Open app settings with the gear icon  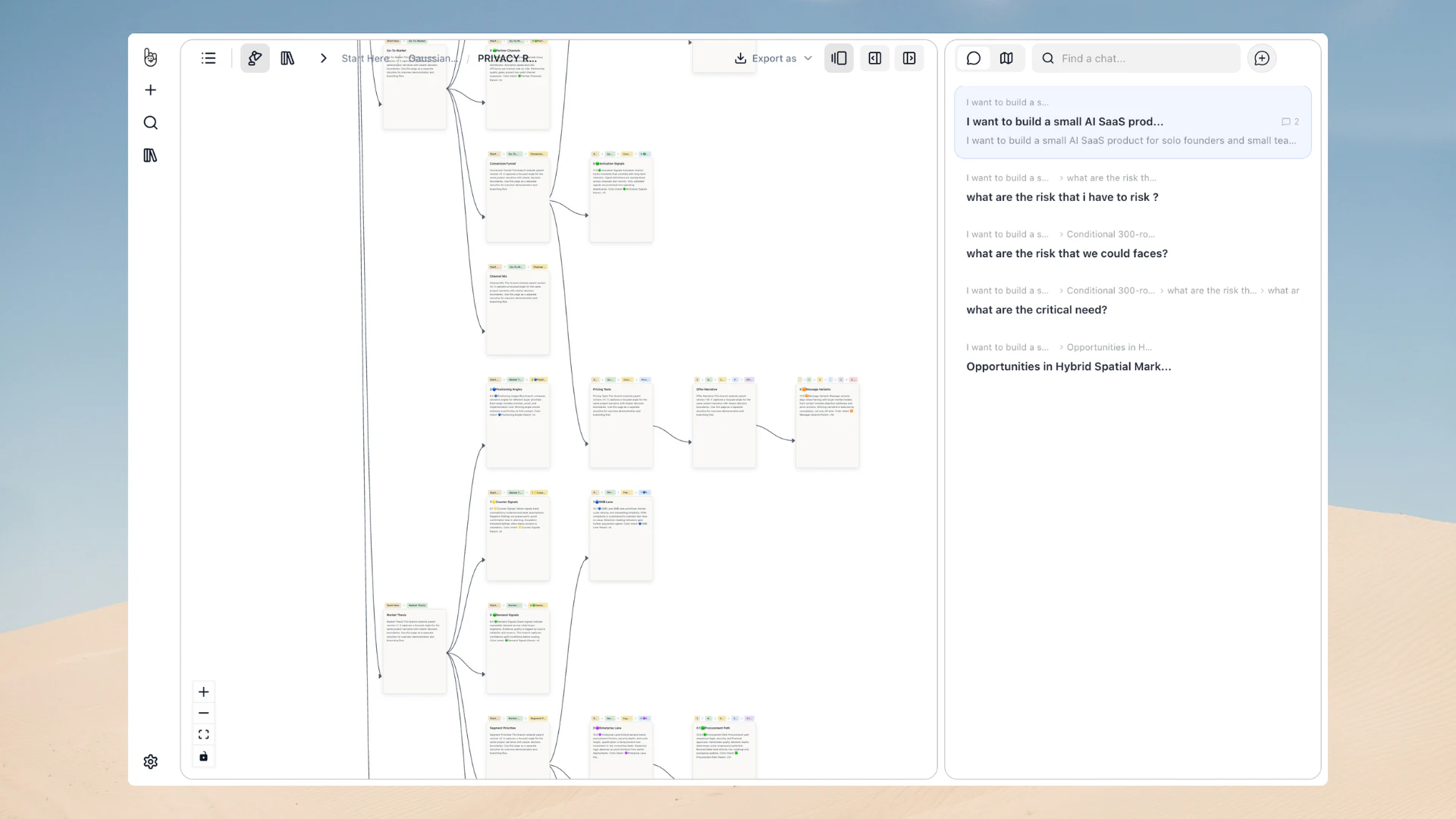point(150,761)
